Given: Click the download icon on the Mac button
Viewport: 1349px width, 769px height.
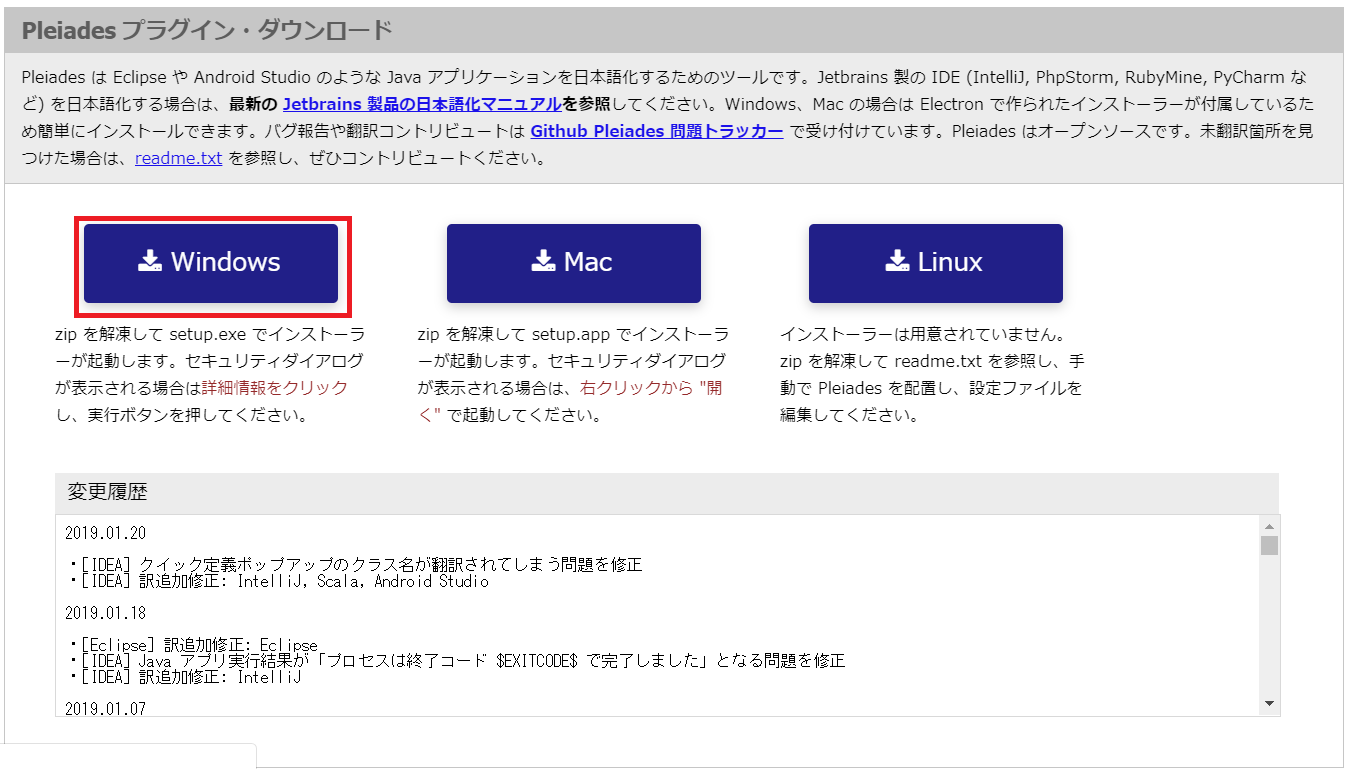Looking at the screenshot, I should pyautogui.click(x=541, y=261).
